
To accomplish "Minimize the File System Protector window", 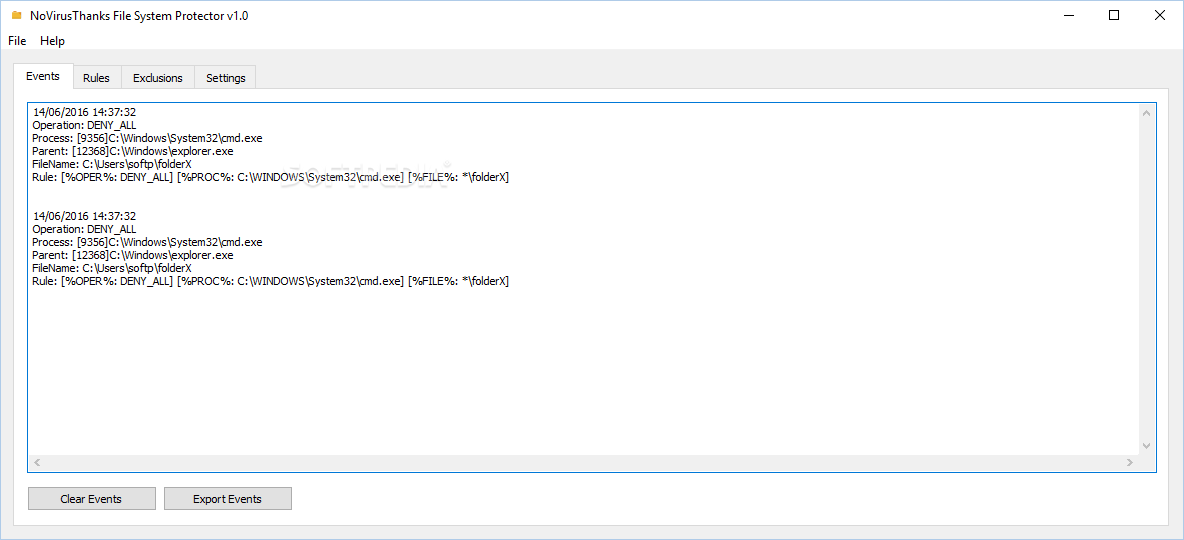I will click(x=1068, y=15).
